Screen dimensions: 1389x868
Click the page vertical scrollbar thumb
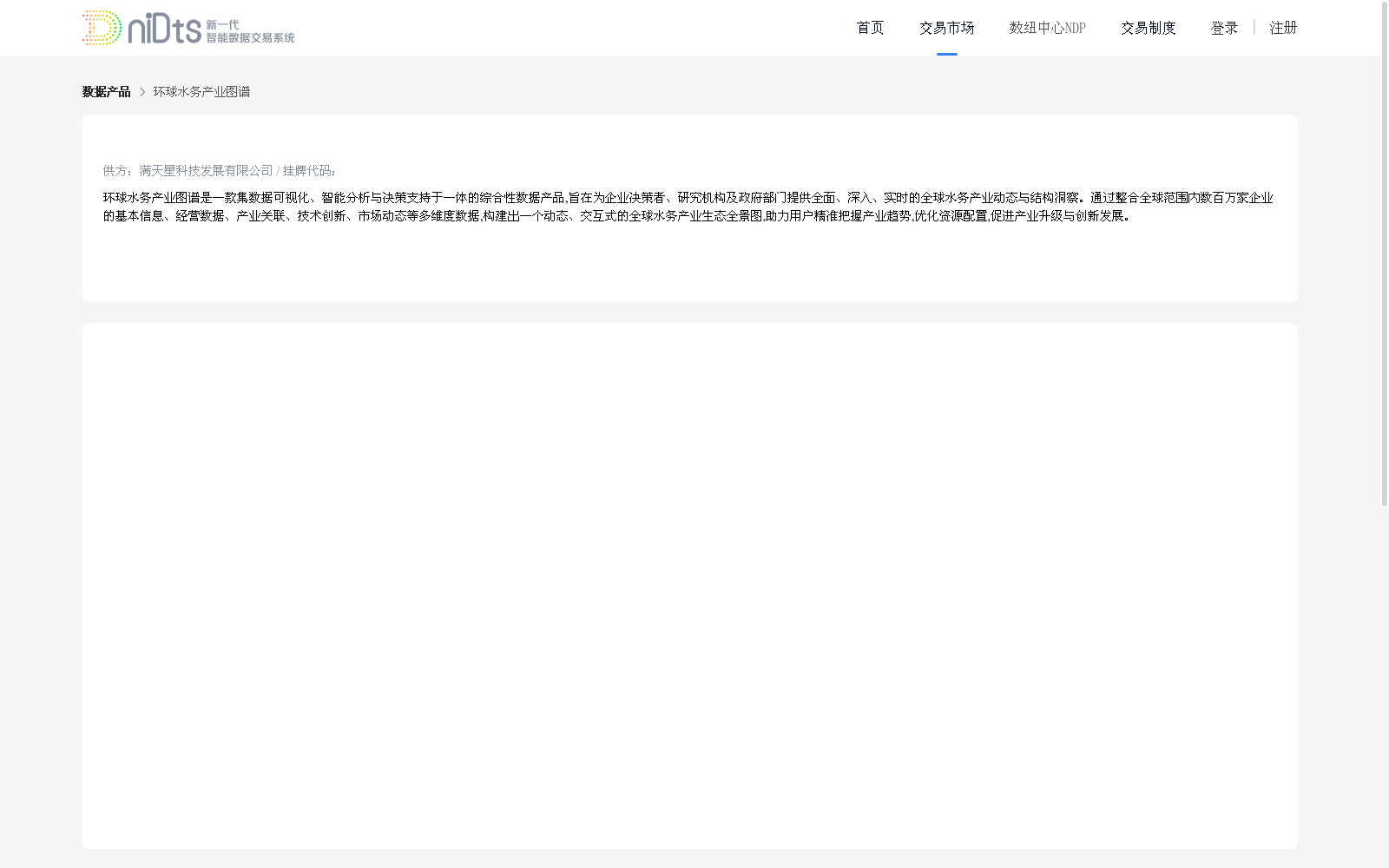click(x=1385, y=253)
